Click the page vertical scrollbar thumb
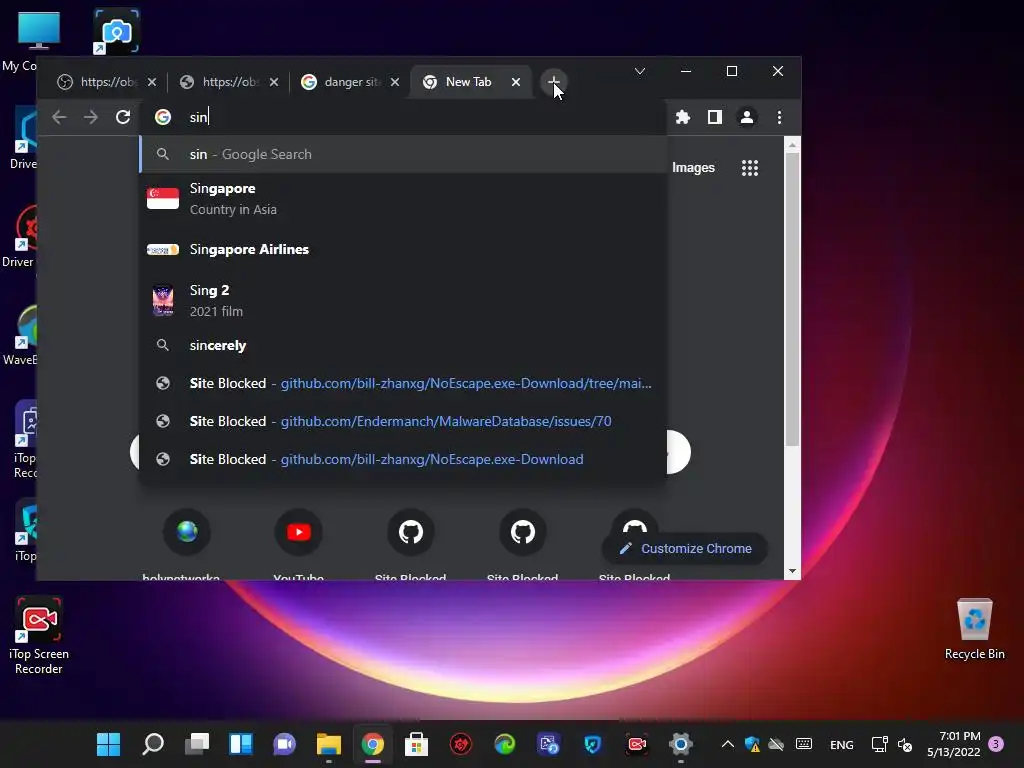This screenshot has width=1024, height=768. (792, 300)
